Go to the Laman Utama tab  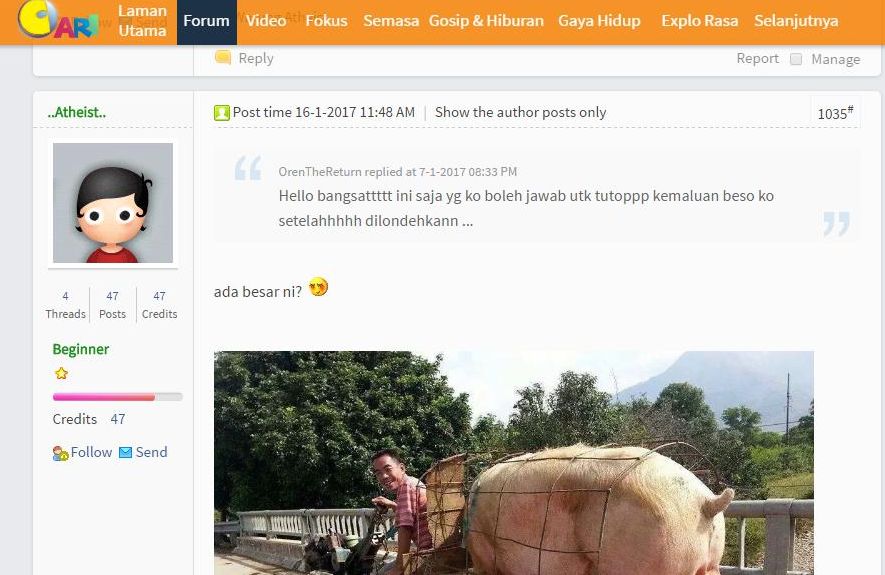(142, 20)
